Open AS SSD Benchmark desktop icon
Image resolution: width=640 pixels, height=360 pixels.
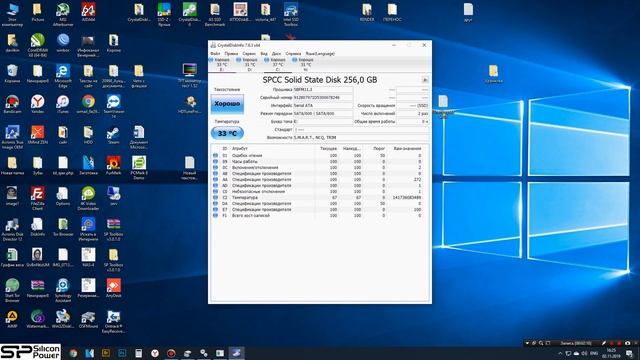pyautogui.click(x=215, y=15)
